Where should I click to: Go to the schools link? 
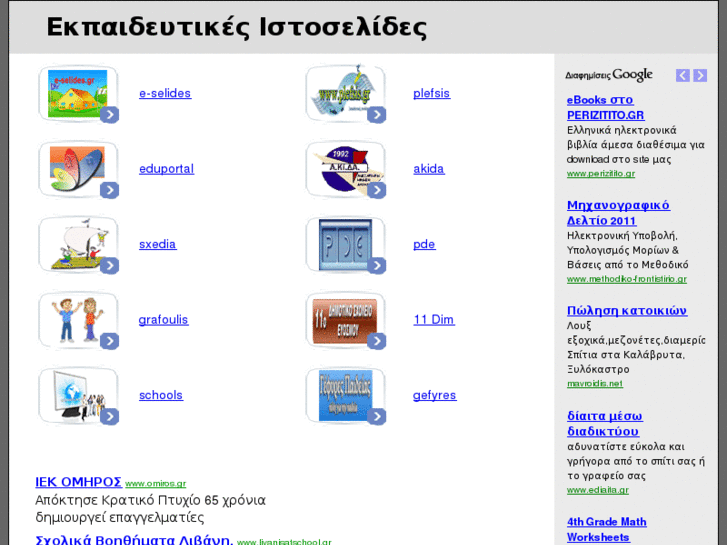pyautogui.click(x=161, y=395)
